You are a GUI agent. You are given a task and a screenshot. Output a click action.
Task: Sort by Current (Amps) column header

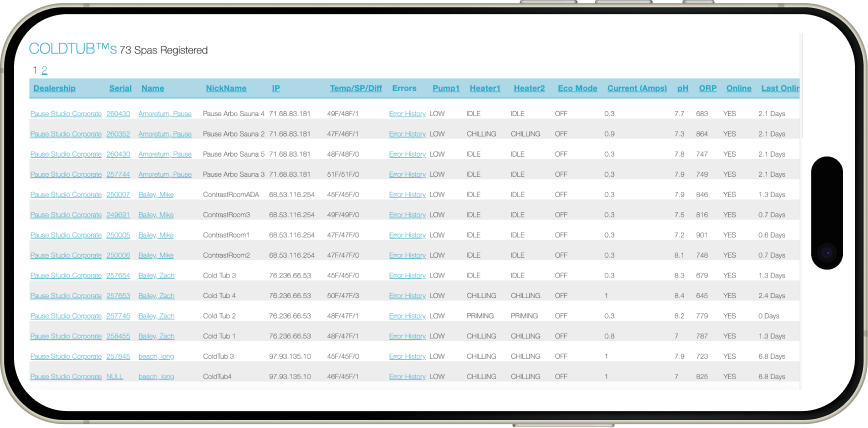[x=637, y=88]
